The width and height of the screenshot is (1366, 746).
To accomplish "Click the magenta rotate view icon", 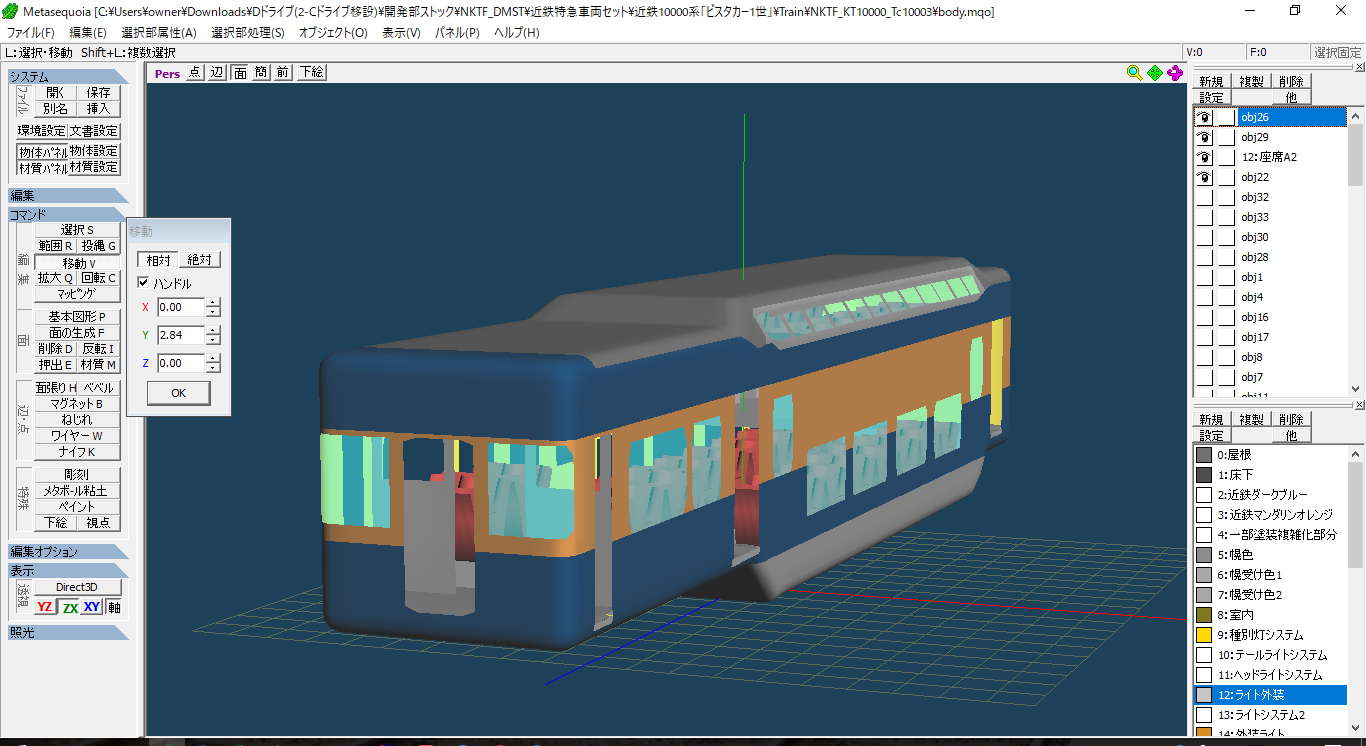I will pyautogui.click(x=1175, y=72).
